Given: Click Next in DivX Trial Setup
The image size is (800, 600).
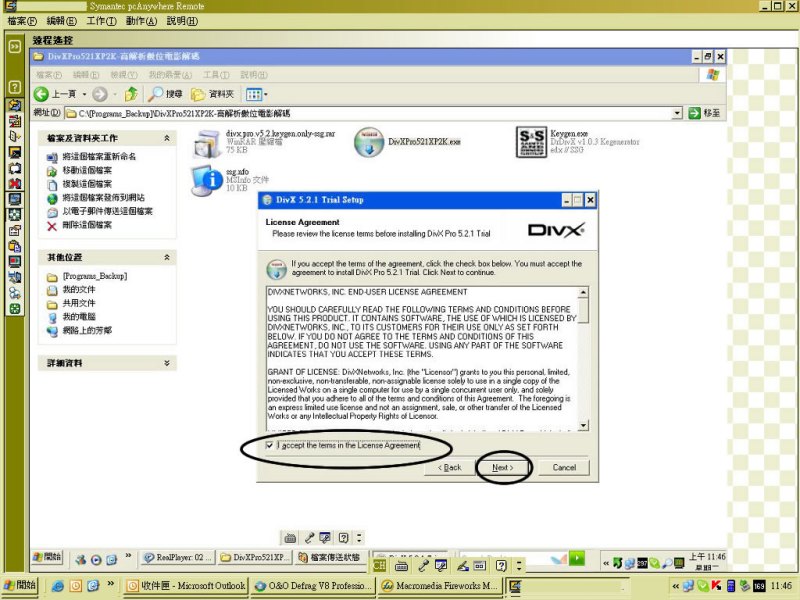Looking at the screenshot, I should point(503,467).
